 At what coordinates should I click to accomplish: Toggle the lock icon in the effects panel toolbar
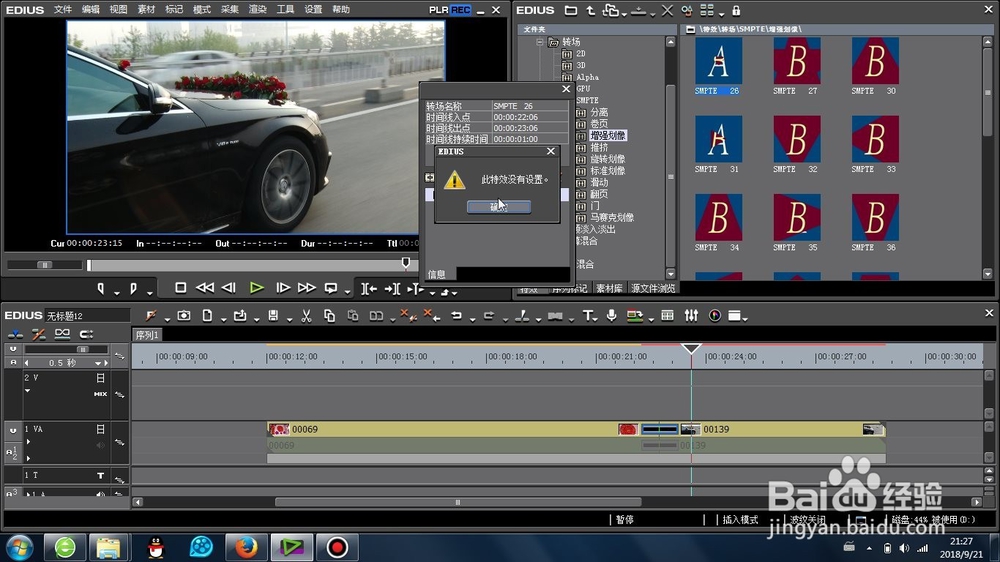tap(736, 10)
